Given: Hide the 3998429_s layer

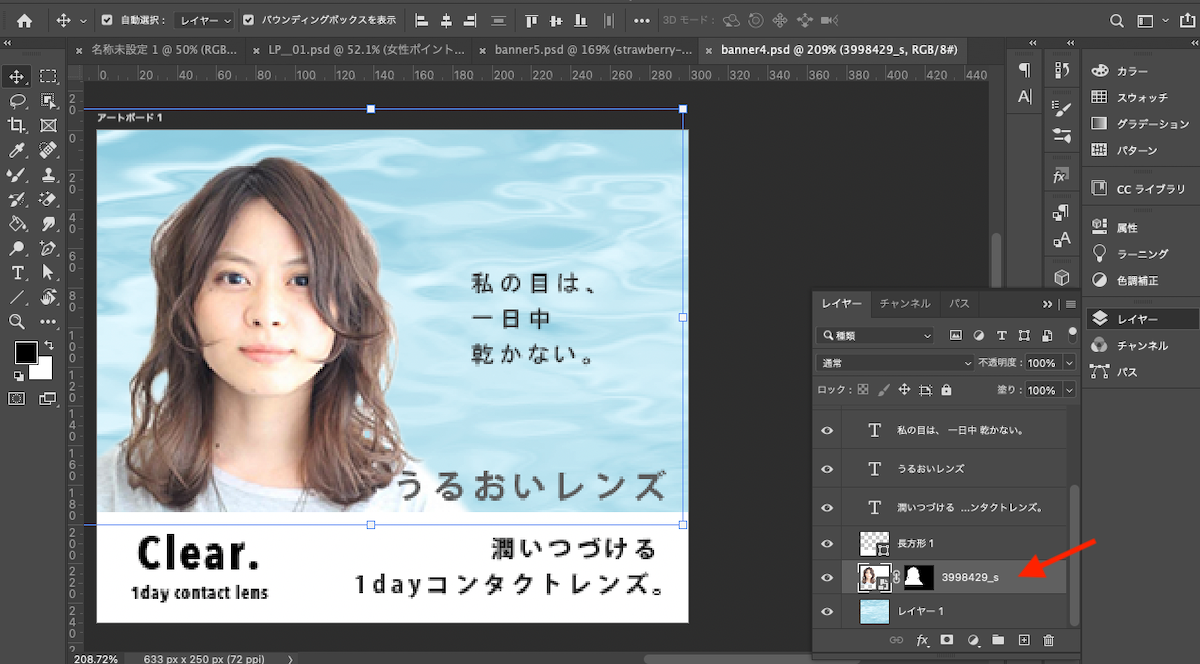Looking at the screenshot, I should click(826, 577).
